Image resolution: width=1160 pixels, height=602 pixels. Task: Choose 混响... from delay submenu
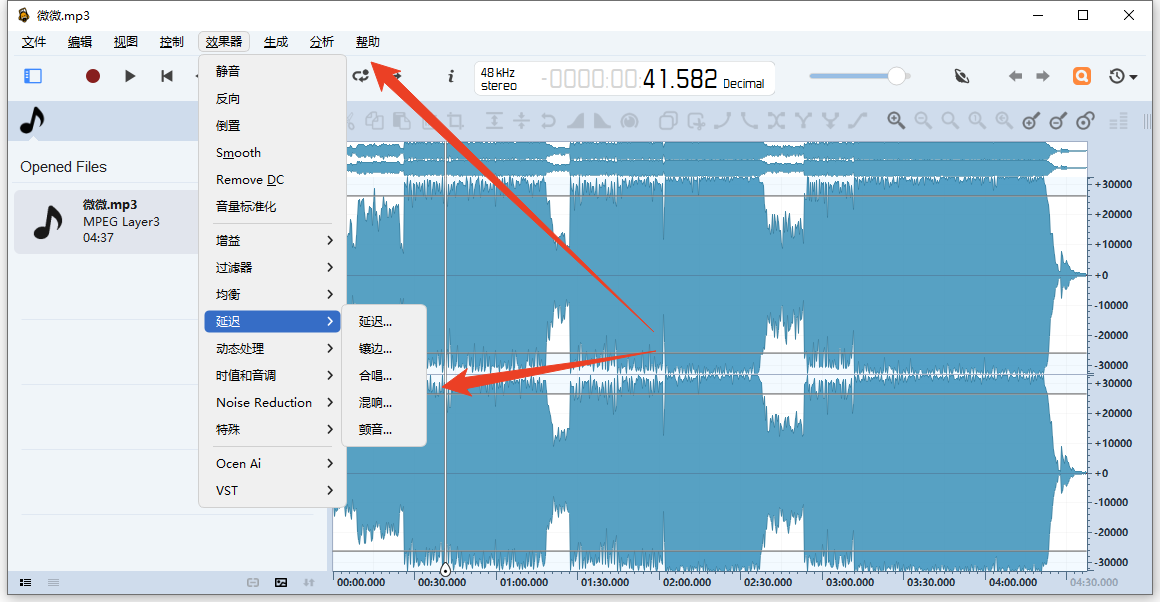[376, 403]
